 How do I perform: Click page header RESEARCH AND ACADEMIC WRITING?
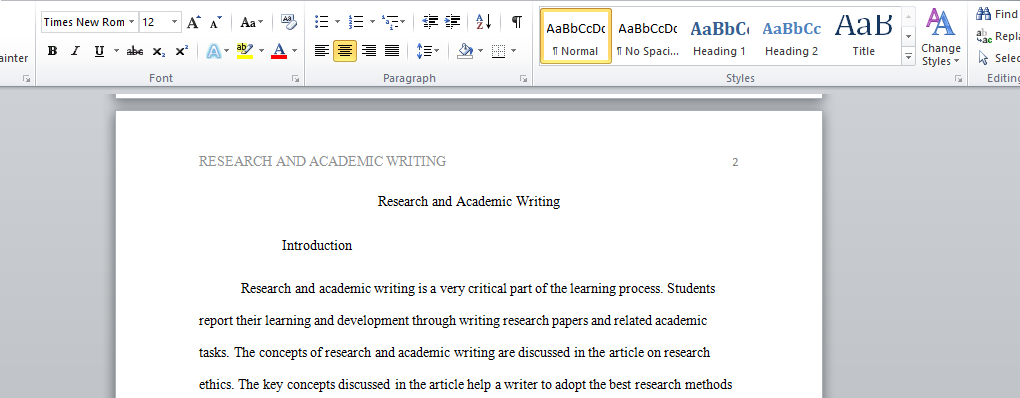[323, 161]
